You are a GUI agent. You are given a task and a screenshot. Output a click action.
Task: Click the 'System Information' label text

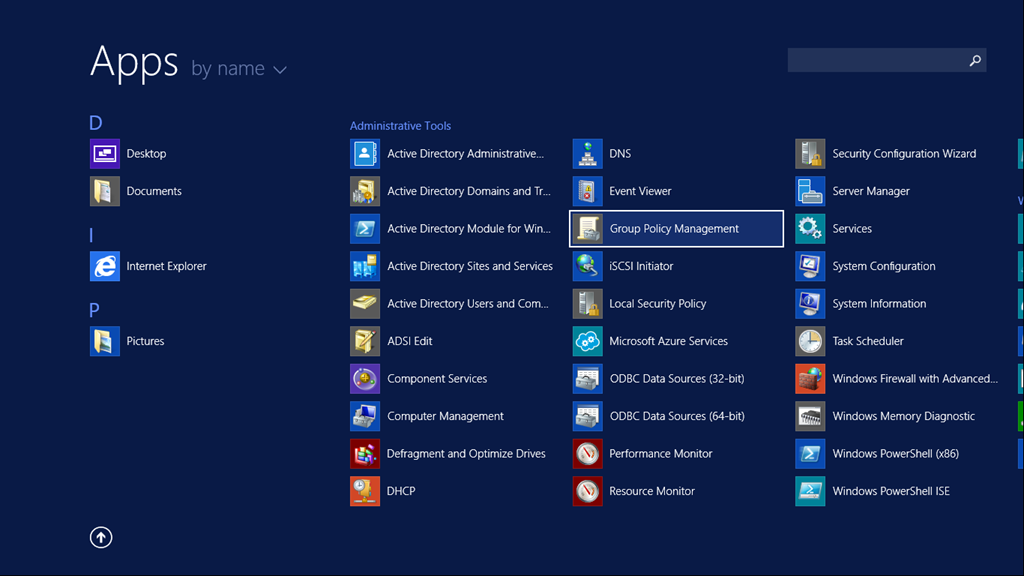(x=879, y=304)
